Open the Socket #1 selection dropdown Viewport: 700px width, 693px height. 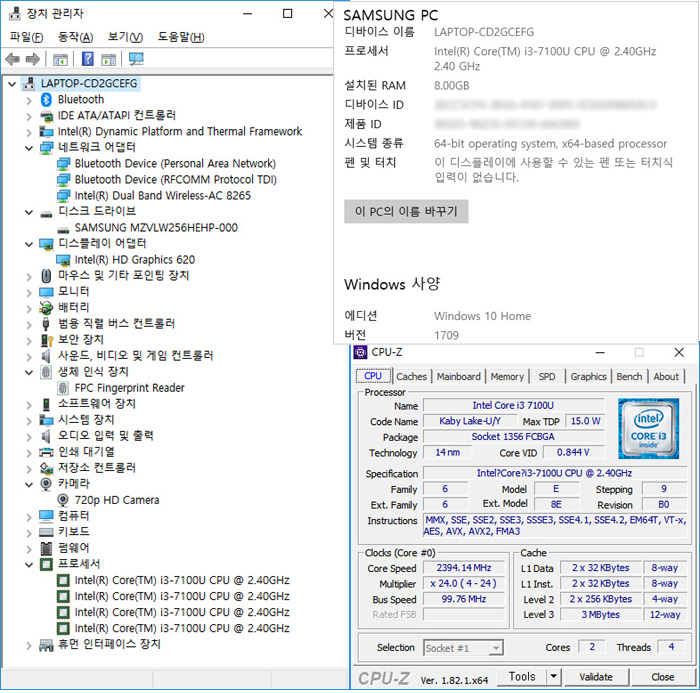tap(496, 647)
